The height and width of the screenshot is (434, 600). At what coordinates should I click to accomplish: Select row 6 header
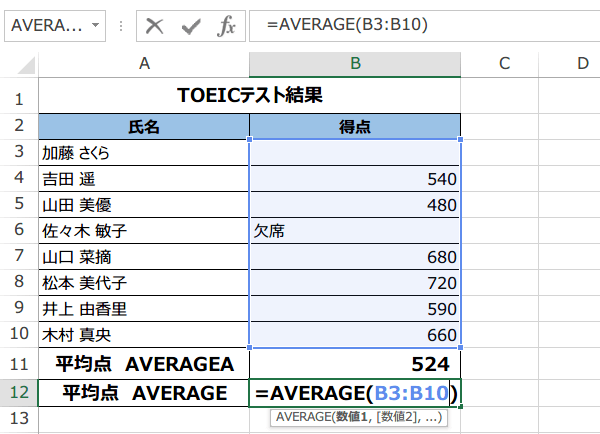click(19, 230)
